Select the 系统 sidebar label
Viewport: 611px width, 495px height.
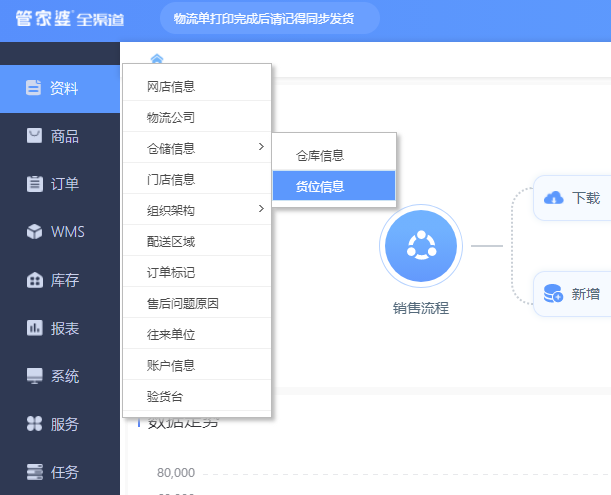[x=65, y=376]
